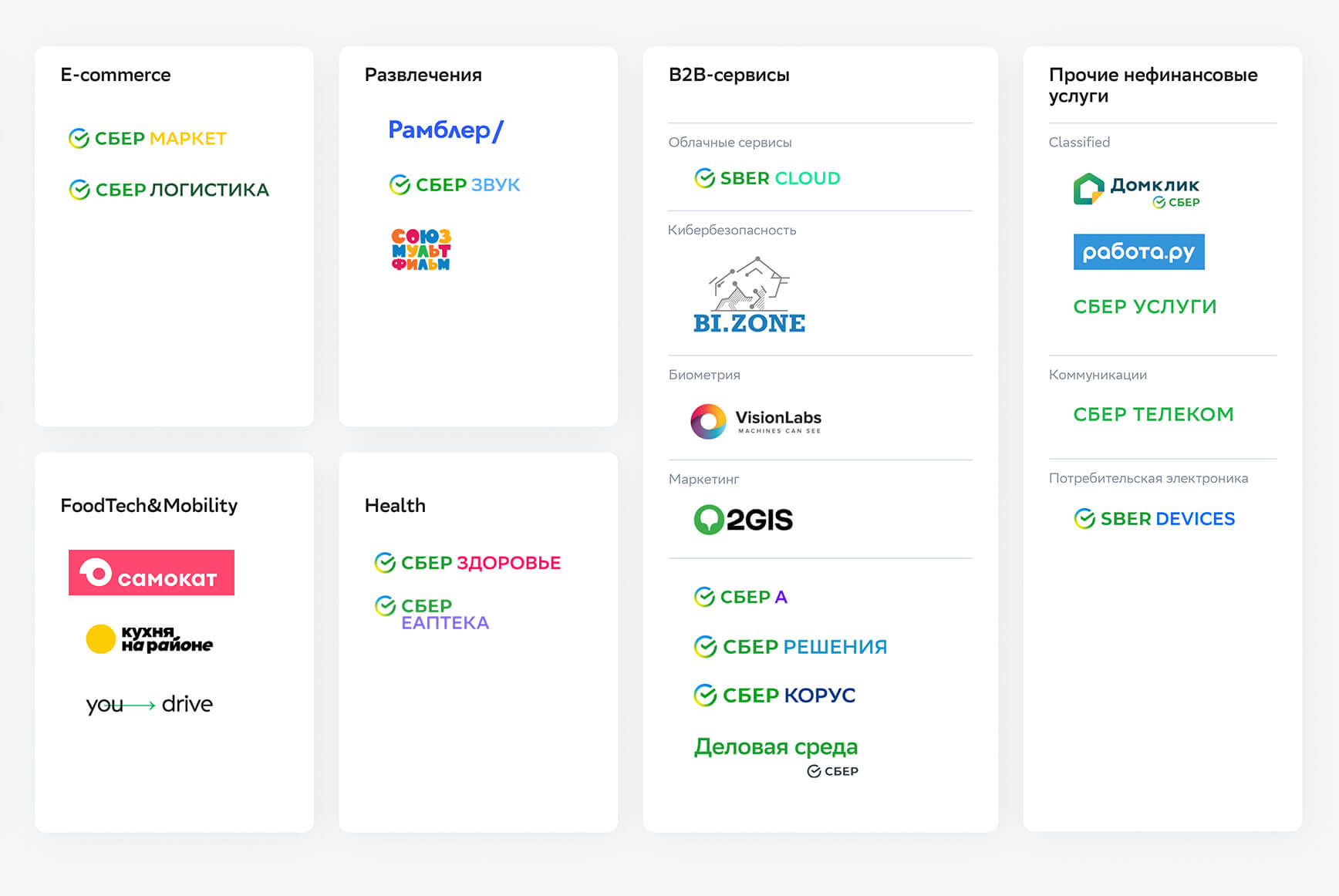Open the Сбер Телеком logo
The width and height of the screenshot is (1339, 896).
pos(1153,415)
